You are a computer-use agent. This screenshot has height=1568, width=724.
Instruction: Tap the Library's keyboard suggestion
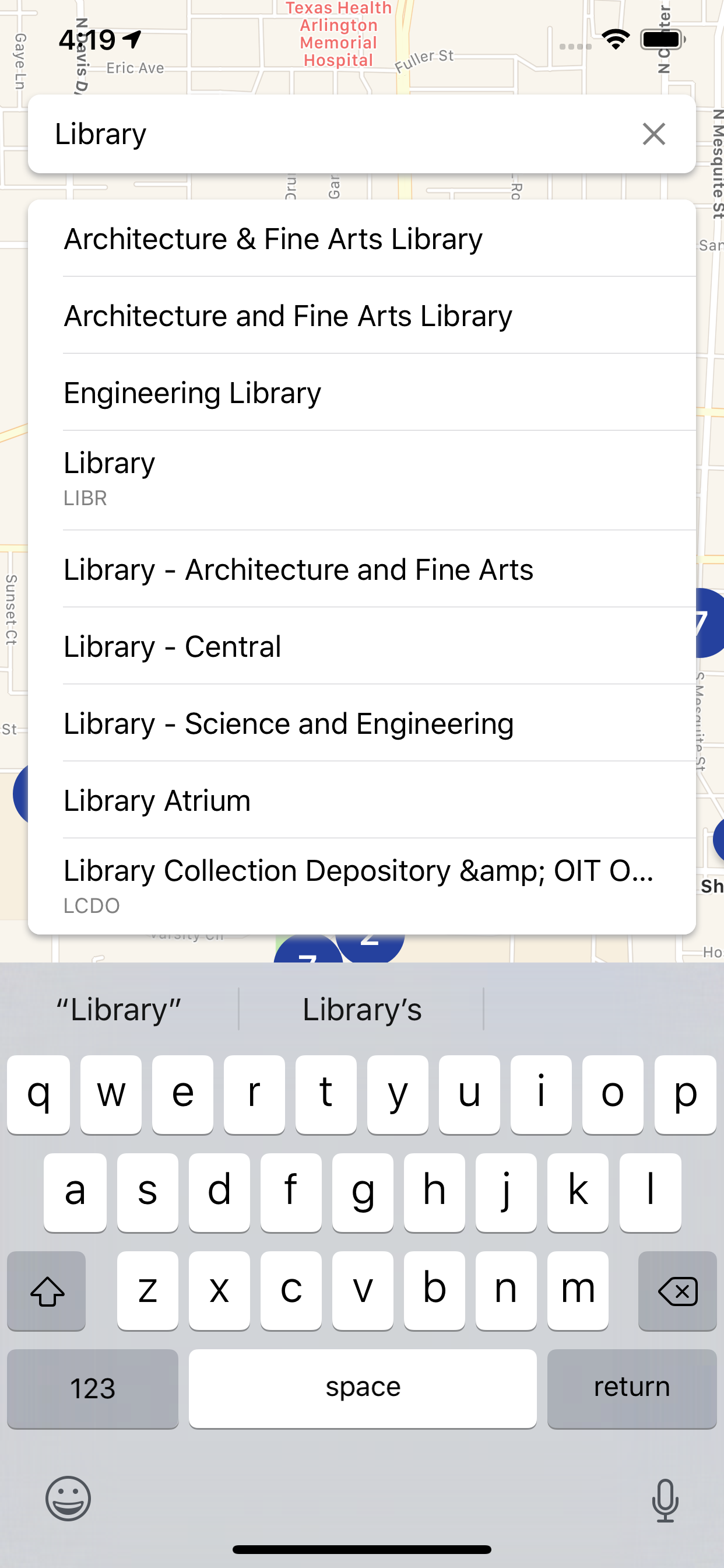point(362,1010)
